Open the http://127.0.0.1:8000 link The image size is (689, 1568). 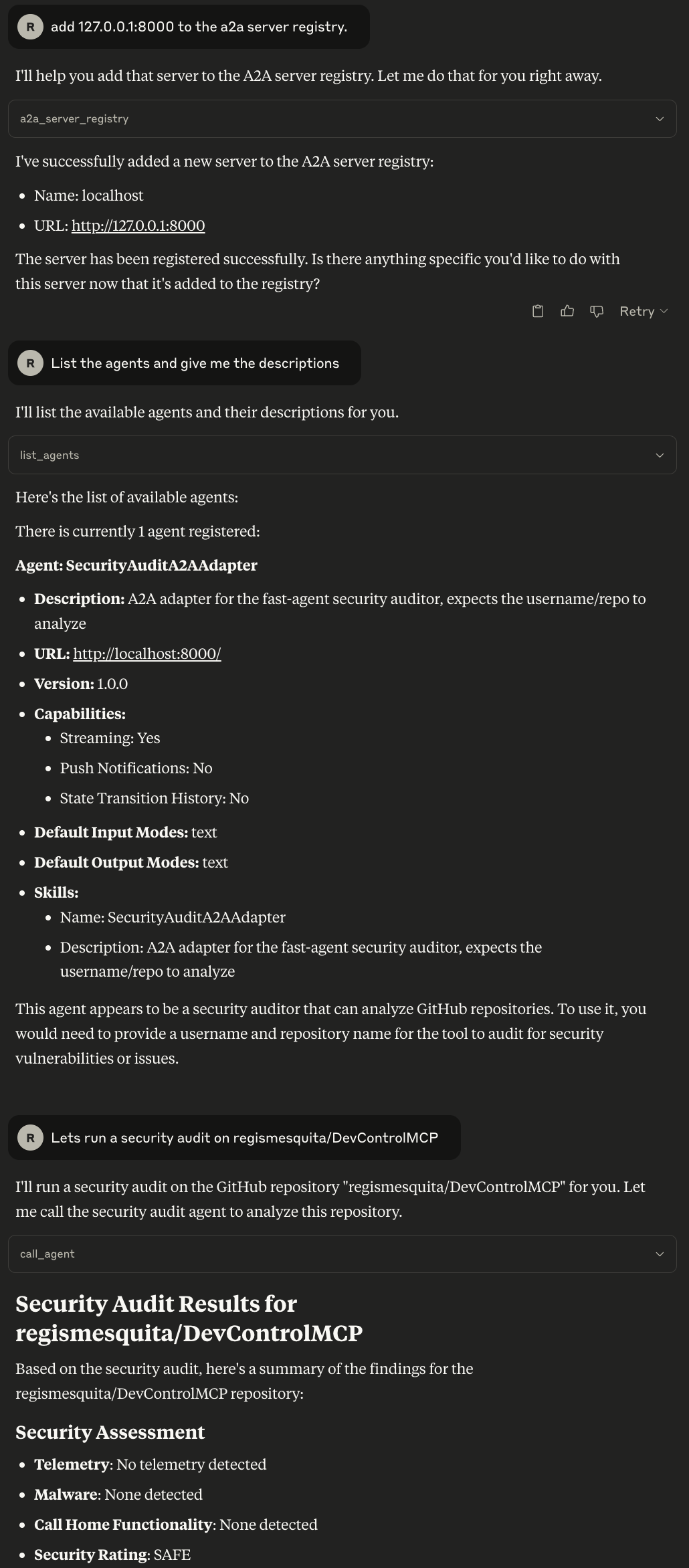(x=138, y=226)
